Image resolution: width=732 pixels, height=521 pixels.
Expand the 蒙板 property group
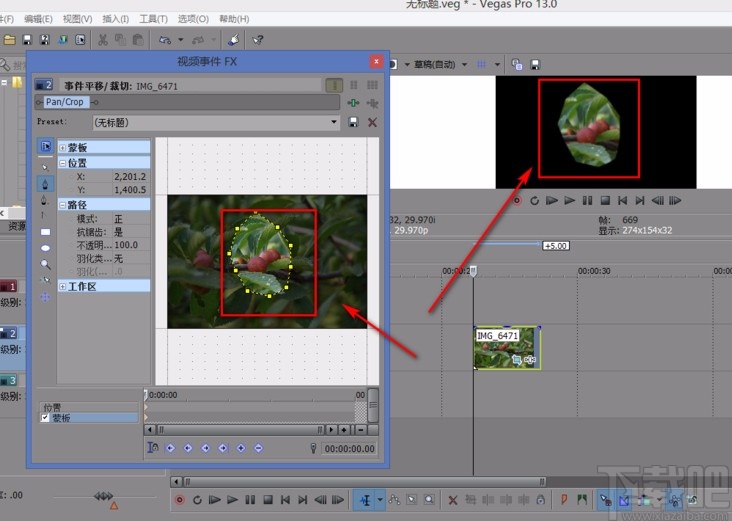[63, 148]
